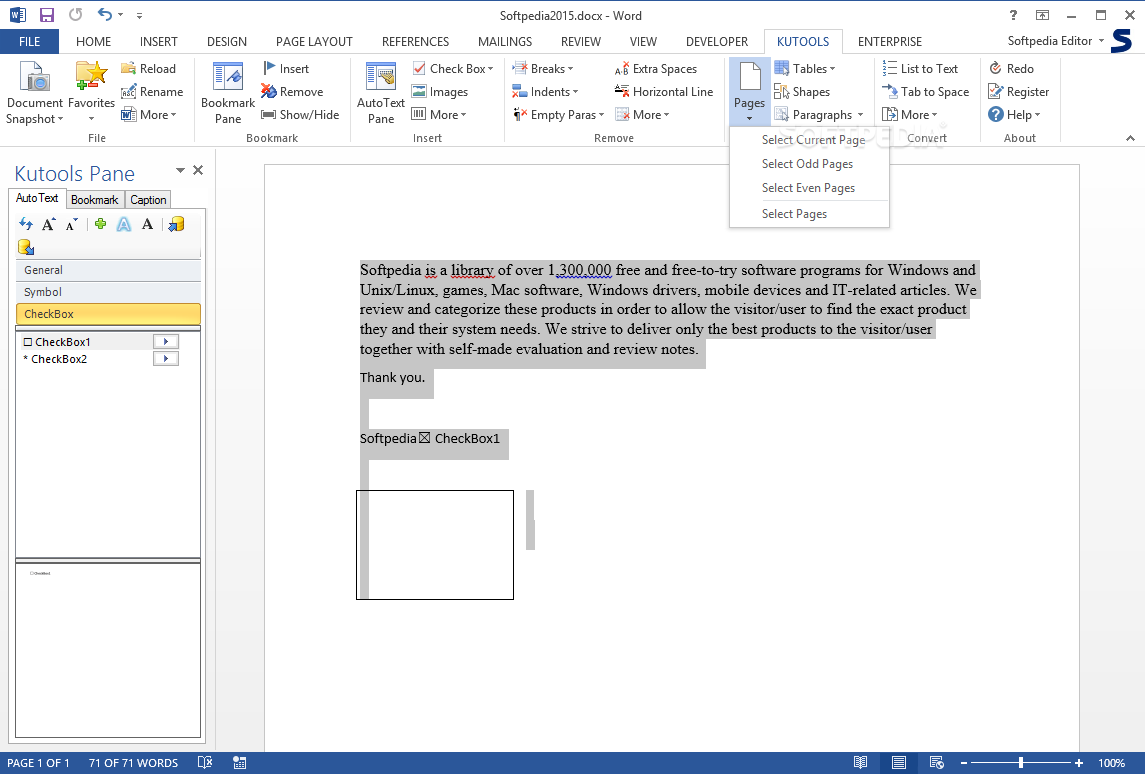
Task: Choose Select Current Page
Action: [x=809, y=139]
